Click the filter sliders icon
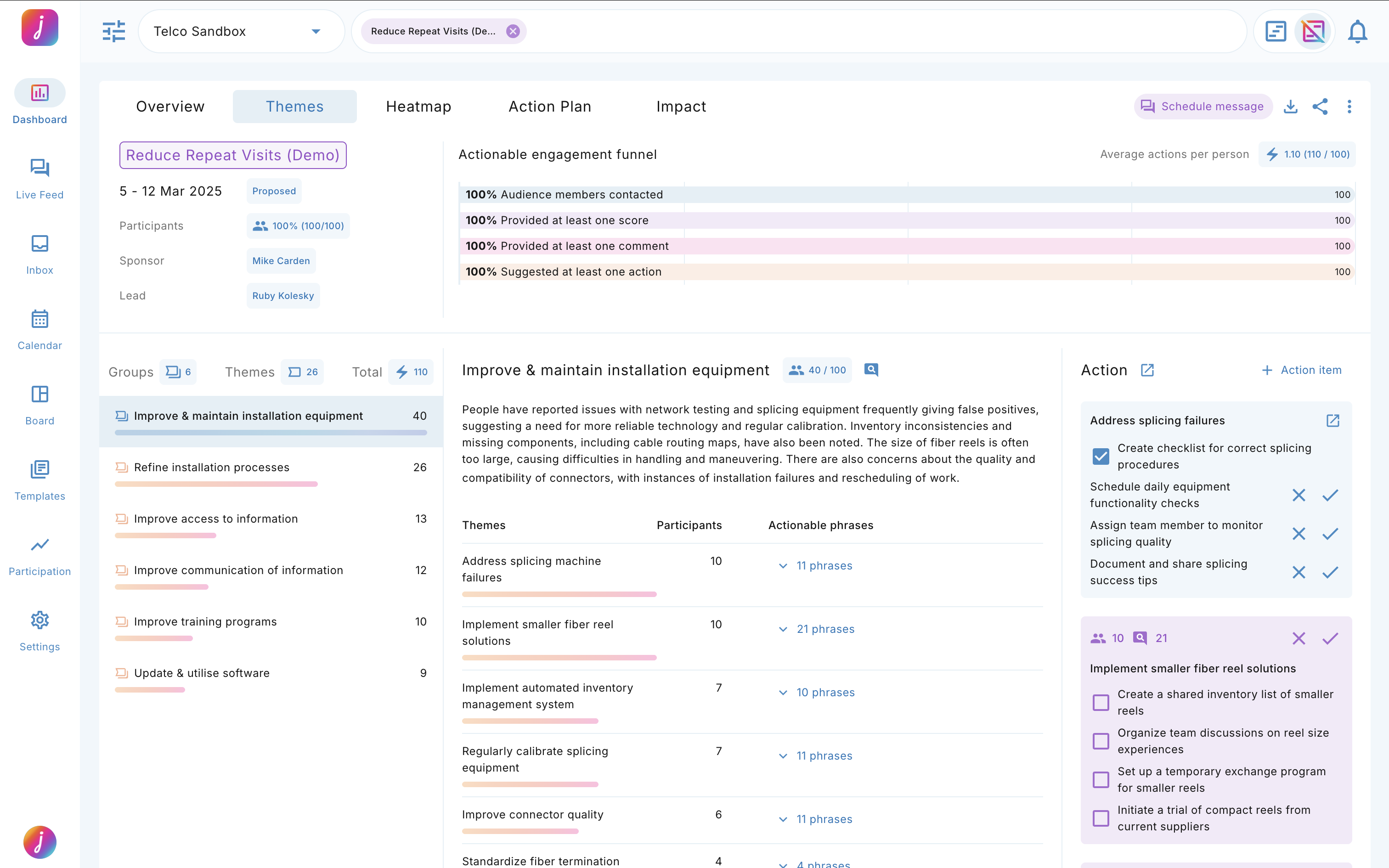This screenshot has height=868, width=1389. pyautogui.click(x=113, y=32)
